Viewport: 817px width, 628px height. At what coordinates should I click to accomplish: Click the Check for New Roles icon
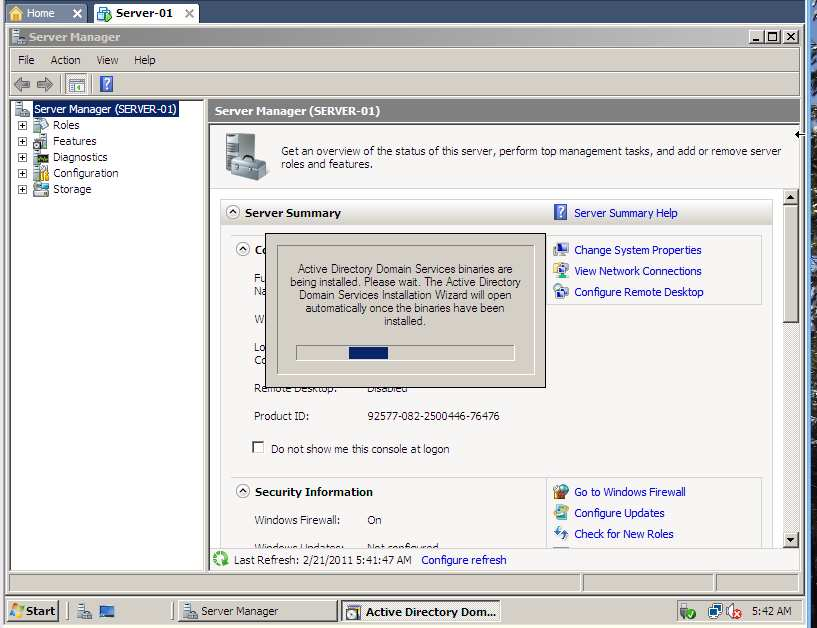[x=561, y=533]
